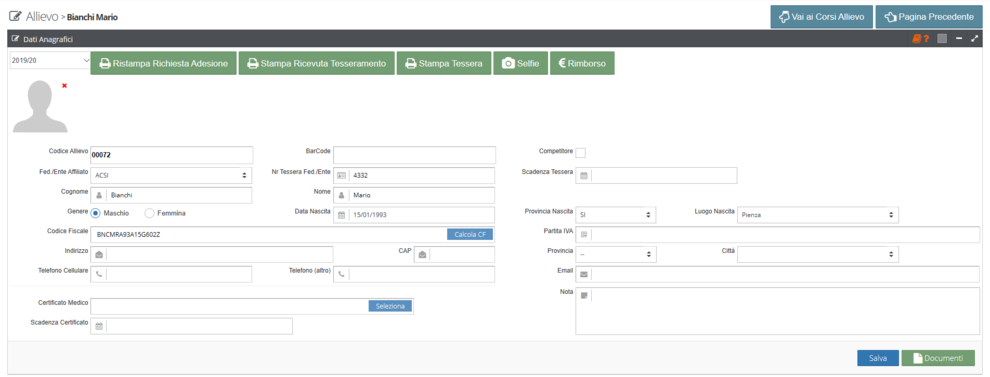Click the edit icon beside Allievo title
Image resolution: width=990 pixels, height=377 pixels.
15,16
